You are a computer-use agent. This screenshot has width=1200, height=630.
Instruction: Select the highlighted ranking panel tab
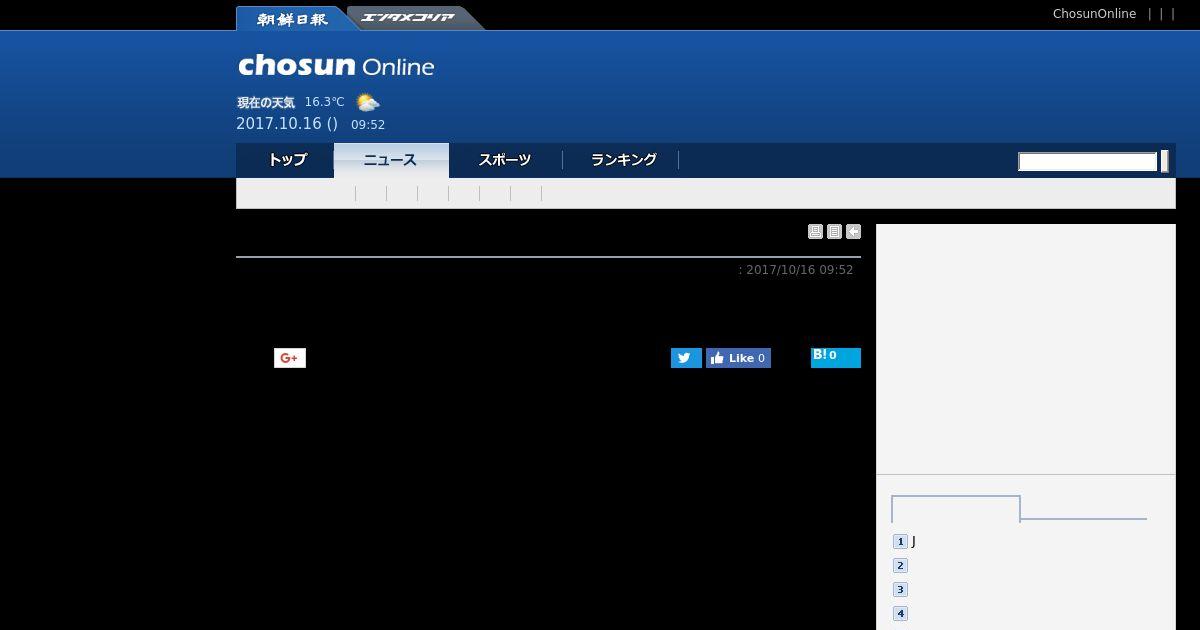(956, 509)
